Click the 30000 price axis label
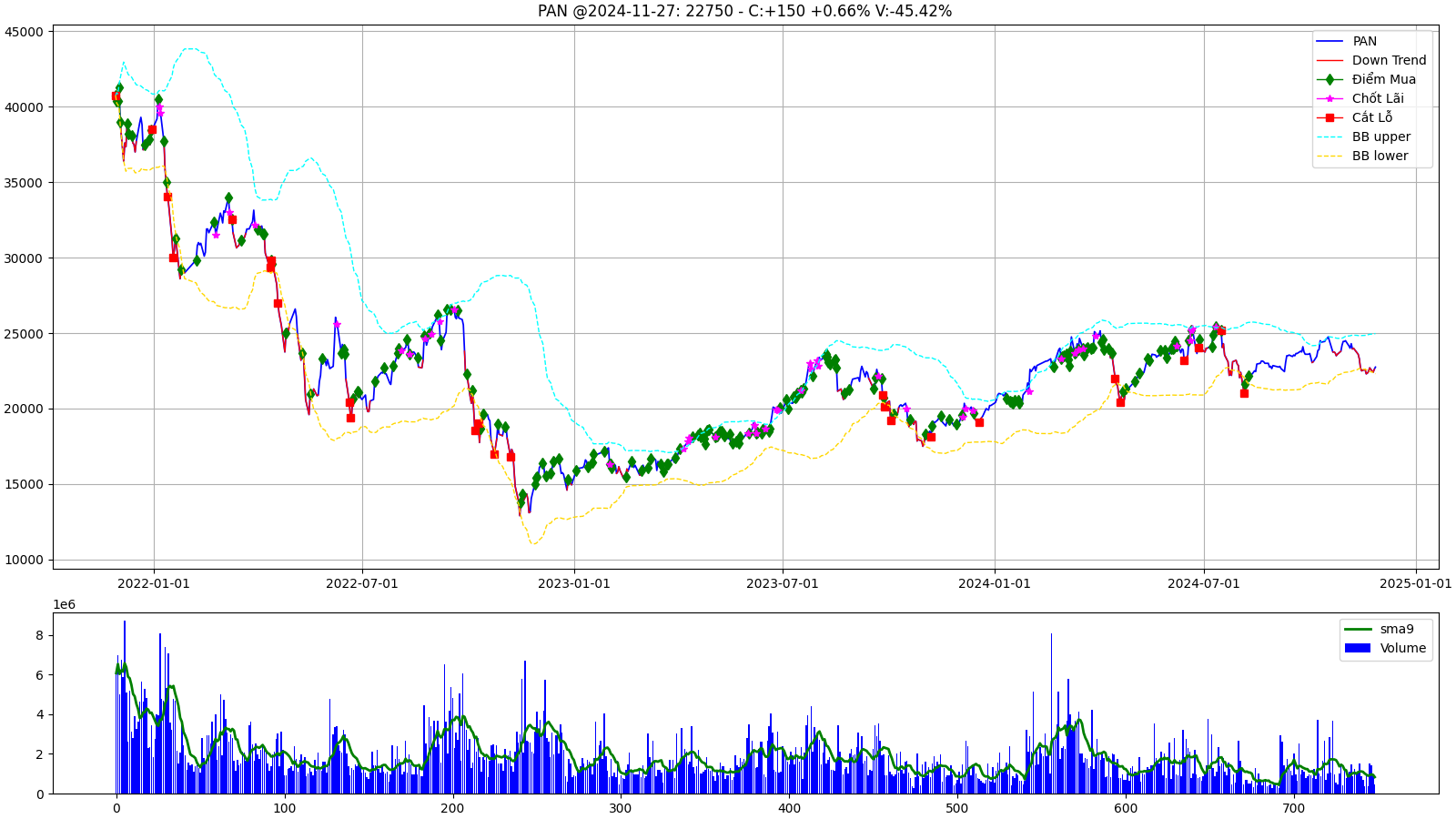This screenshot has height=819, width=1456. (24, 258)
